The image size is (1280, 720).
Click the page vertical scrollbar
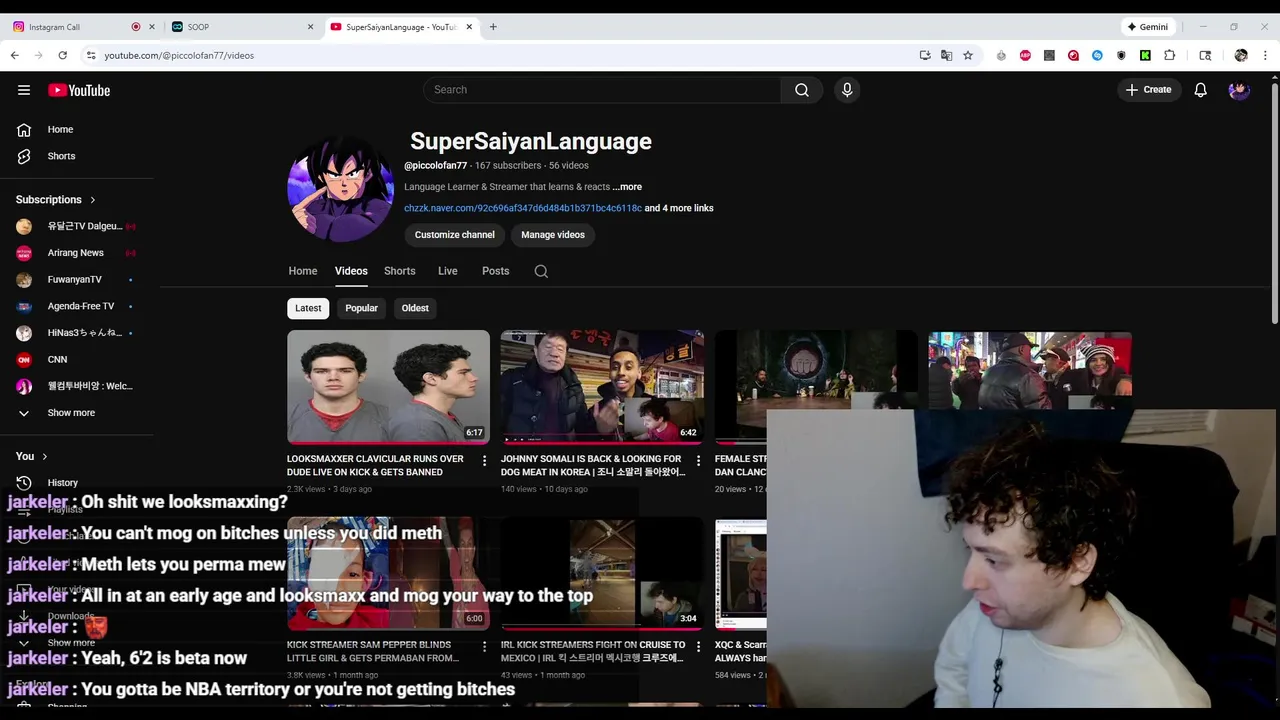[x=1274, y=204]
